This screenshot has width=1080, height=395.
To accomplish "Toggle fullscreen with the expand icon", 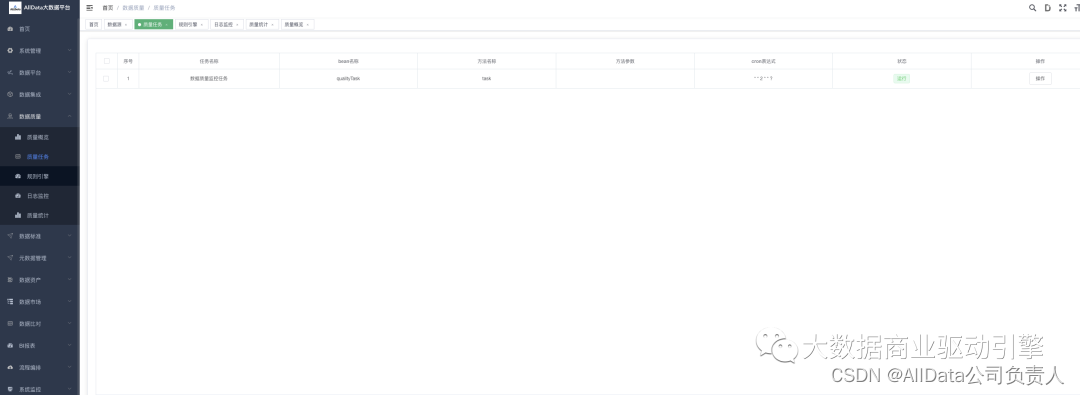I will tap(1063, 8).
